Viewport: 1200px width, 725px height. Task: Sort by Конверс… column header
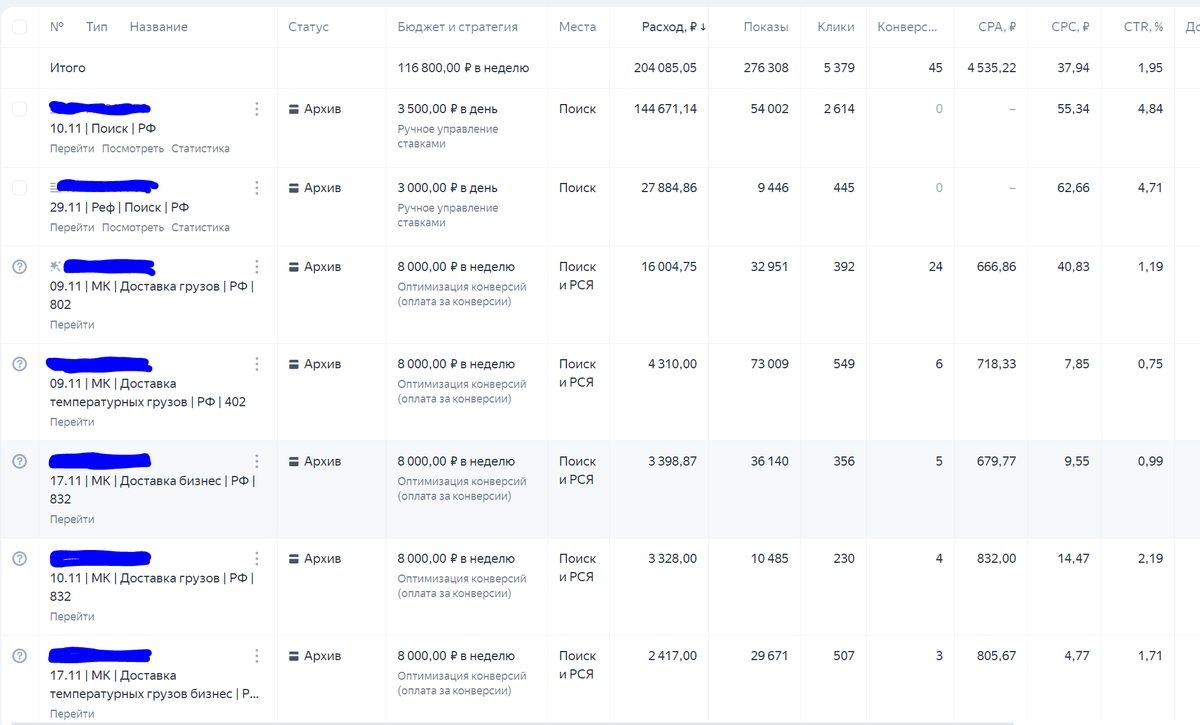(x=908, y=27)
